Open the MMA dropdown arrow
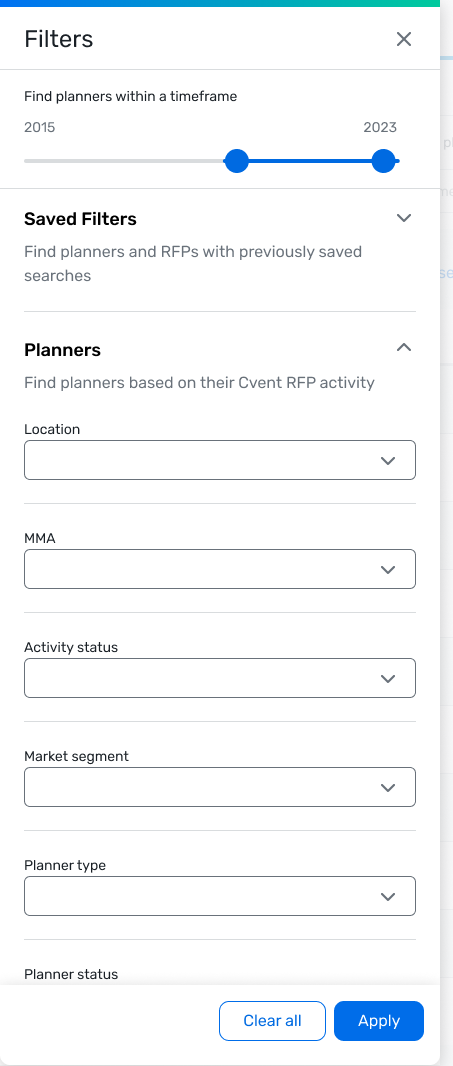453x1066 pixels. 388,569
